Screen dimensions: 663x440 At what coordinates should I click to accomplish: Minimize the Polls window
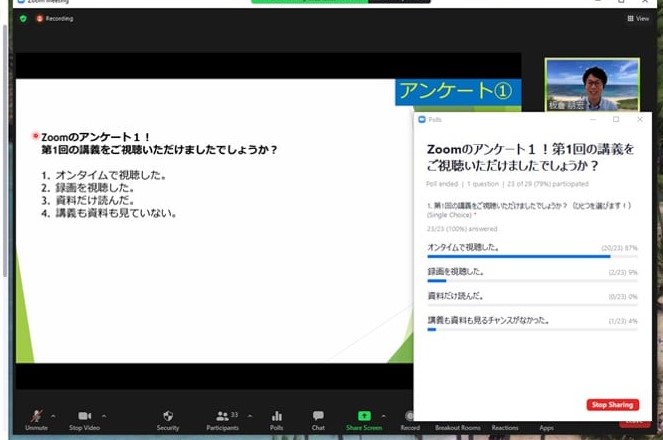[x=593, y=120]
